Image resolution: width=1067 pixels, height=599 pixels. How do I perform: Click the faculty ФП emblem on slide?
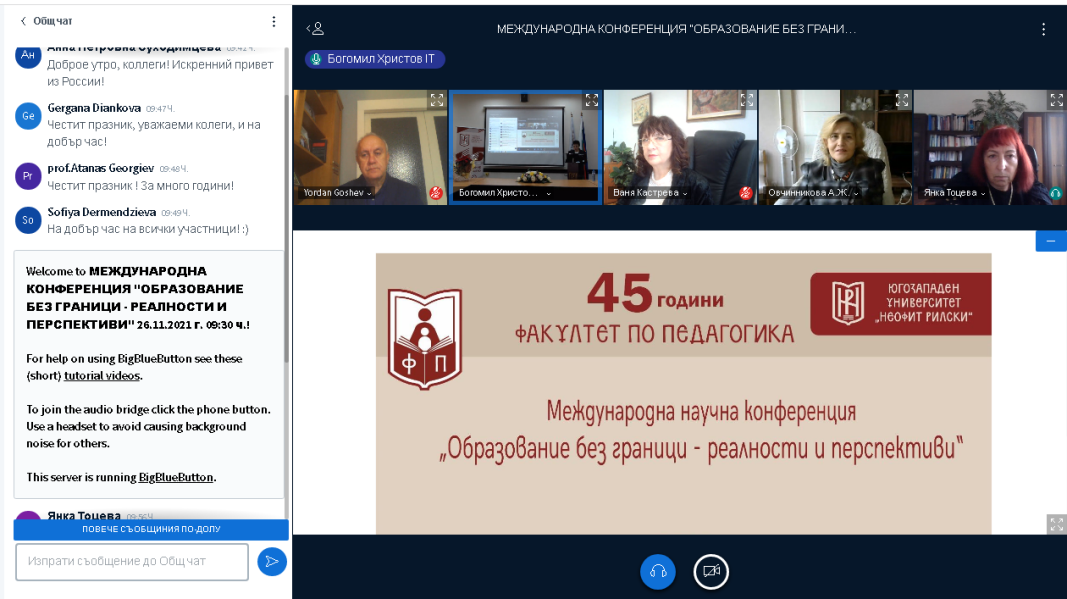pyautogui.click(x=425, y=338)
